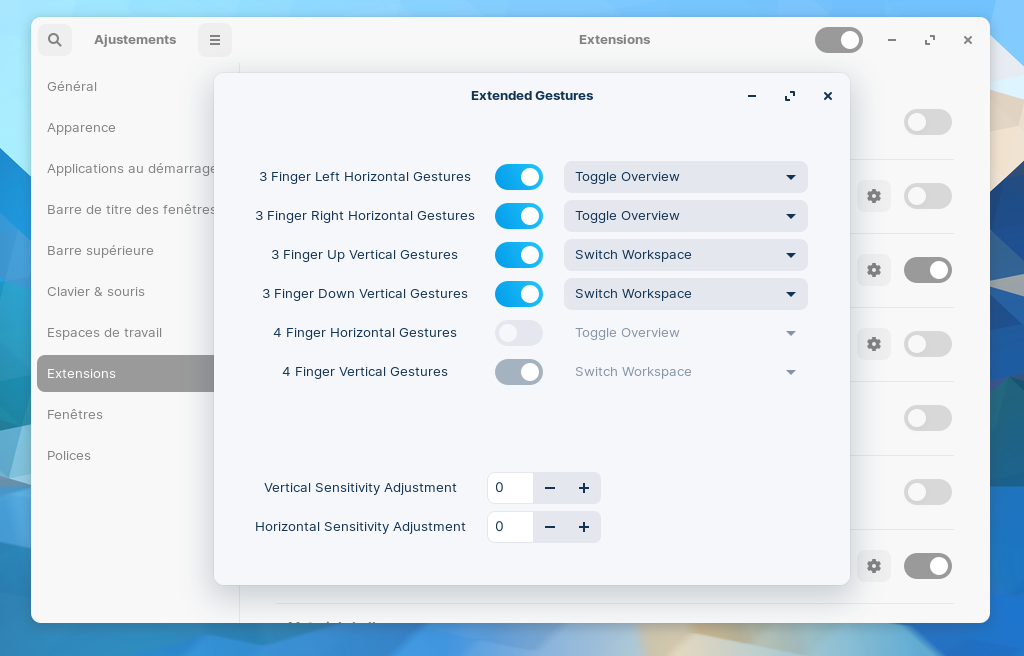
Task: Open the Polices sidebar section
Action: pyautogui.click(x=69, y=456)
